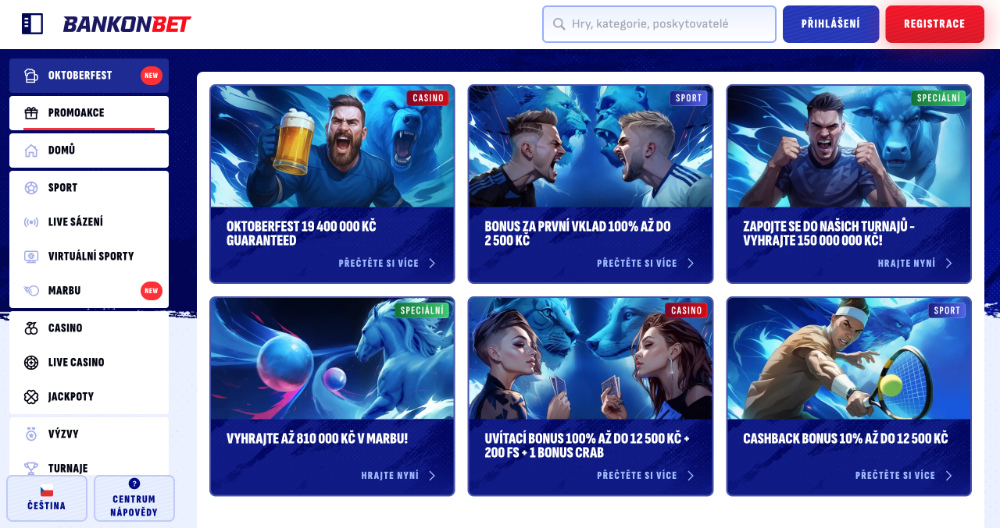Click the title Oktoberfest 19 400 000 Kč Guaranteed

tap(301, 233)
